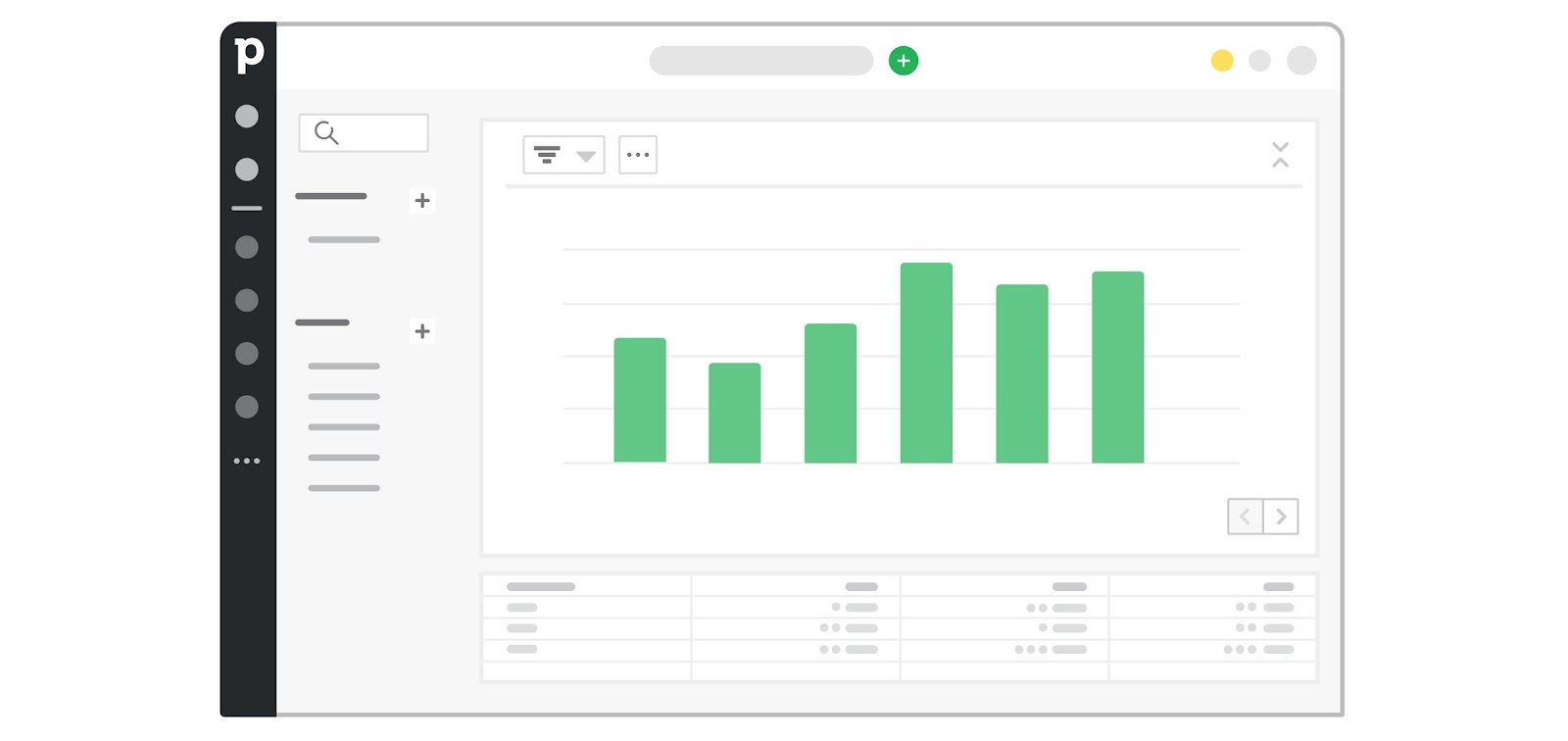The image size is (1568, 741).
Task: Click the first green bar in the chart
Action: coord(640,400)
